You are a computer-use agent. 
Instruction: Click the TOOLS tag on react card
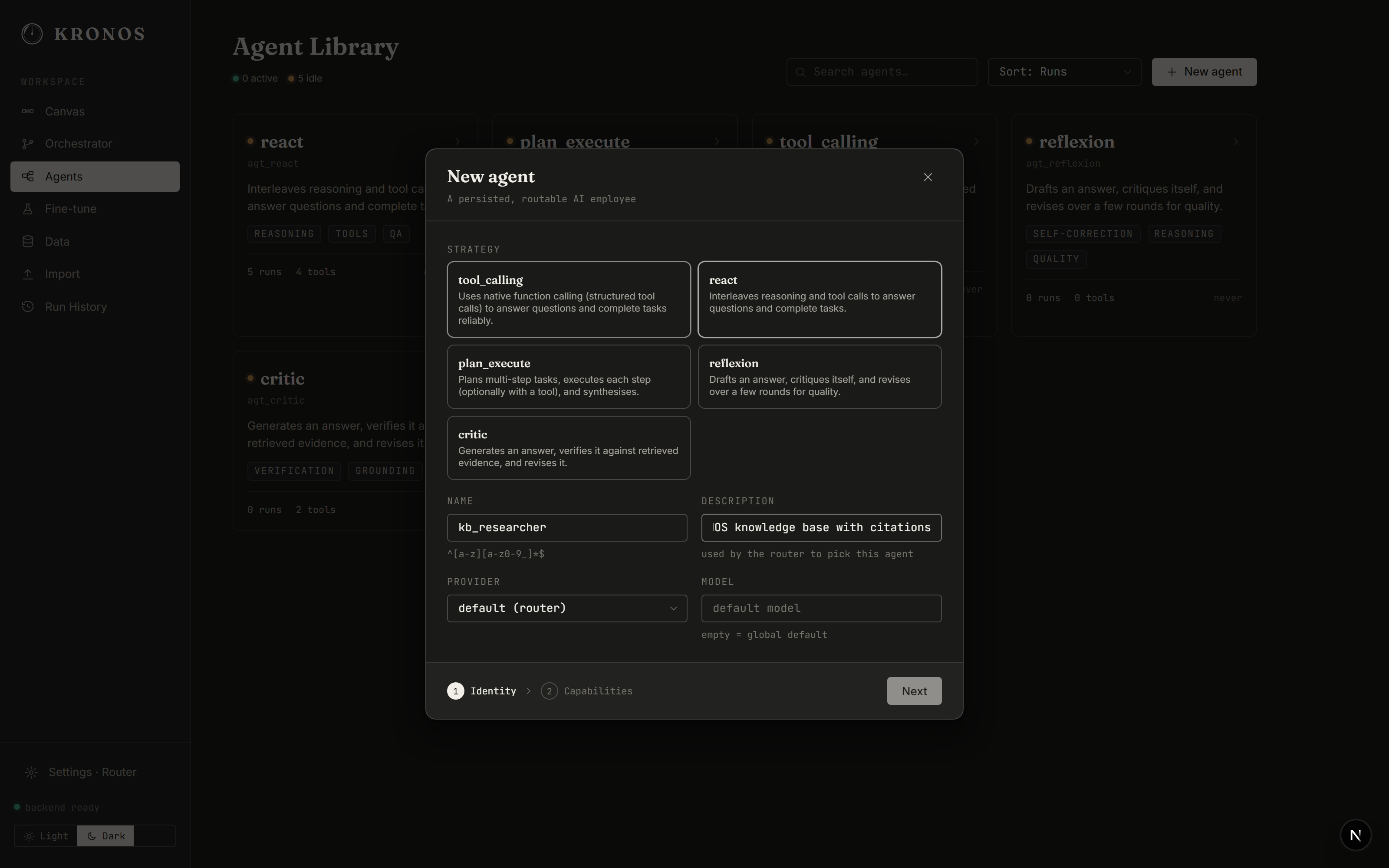(x=352, y=233)
